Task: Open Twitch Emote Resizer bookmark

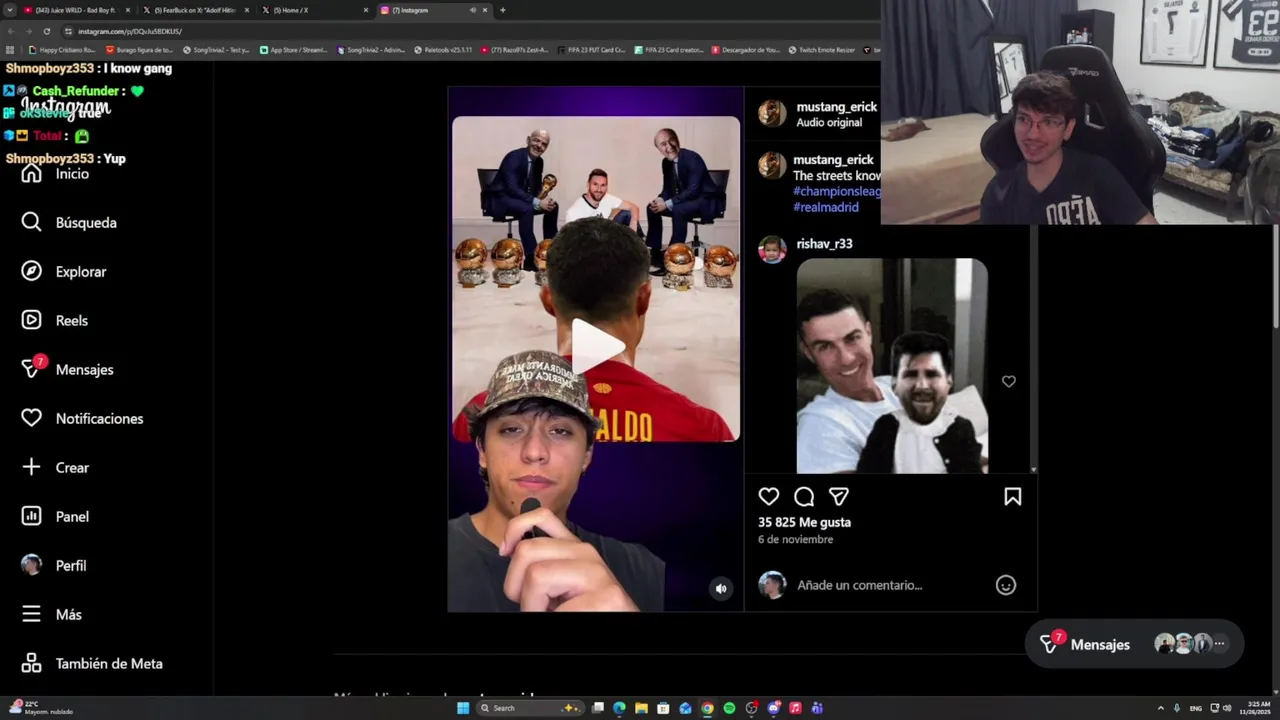Action: (821, 49)
